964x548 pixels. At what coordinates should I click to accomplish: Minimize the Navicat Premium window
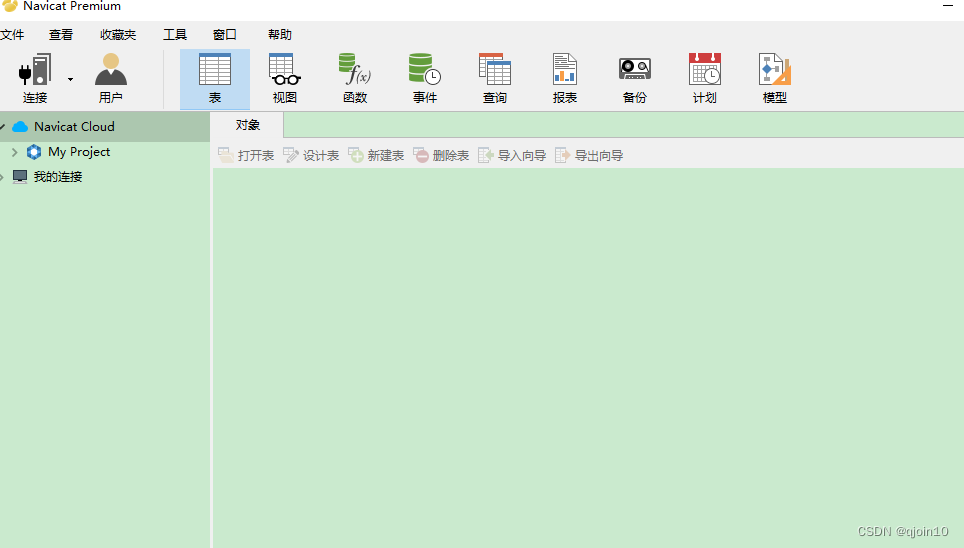[x=947, y=6]
